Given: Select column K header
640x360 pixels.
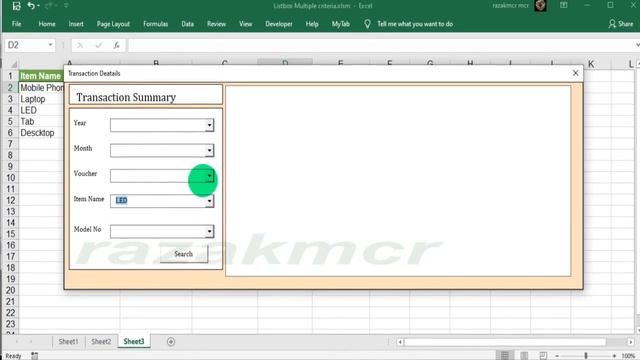Looking at the screenshot, I should (591, 64).
